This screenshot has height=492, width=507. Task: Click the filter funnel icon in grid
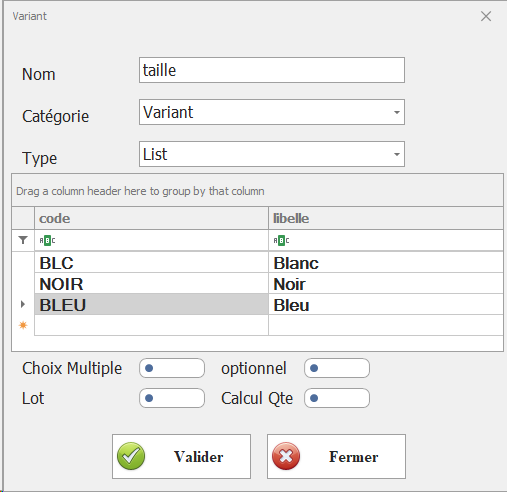23,240
